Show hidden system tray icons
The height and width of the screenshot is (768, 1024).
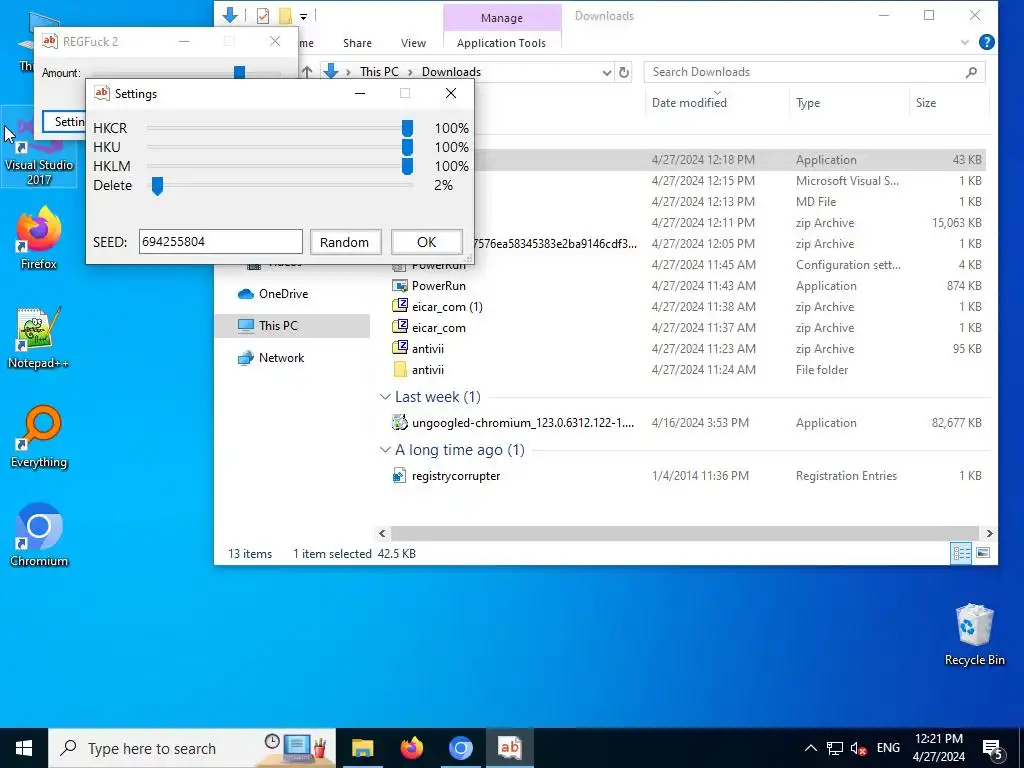[x=810, y=748]
